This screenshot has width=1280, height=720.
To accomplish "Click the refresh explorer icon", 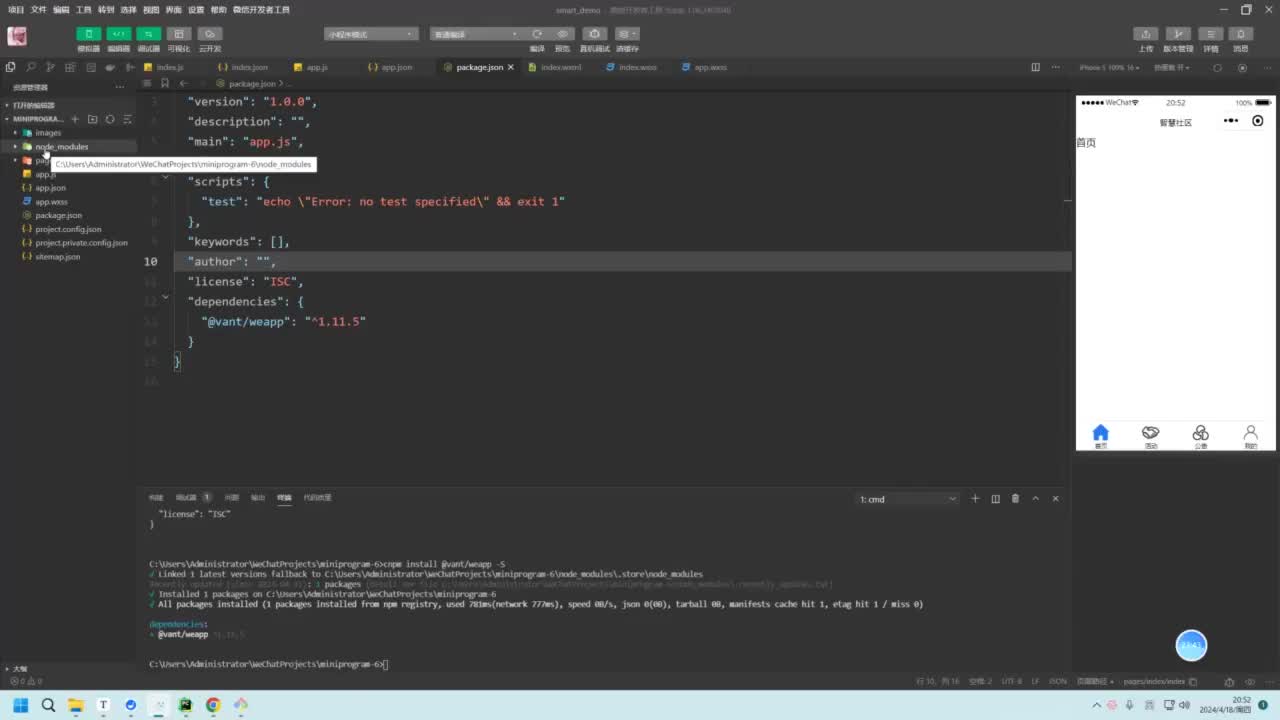I will point(110,119).
